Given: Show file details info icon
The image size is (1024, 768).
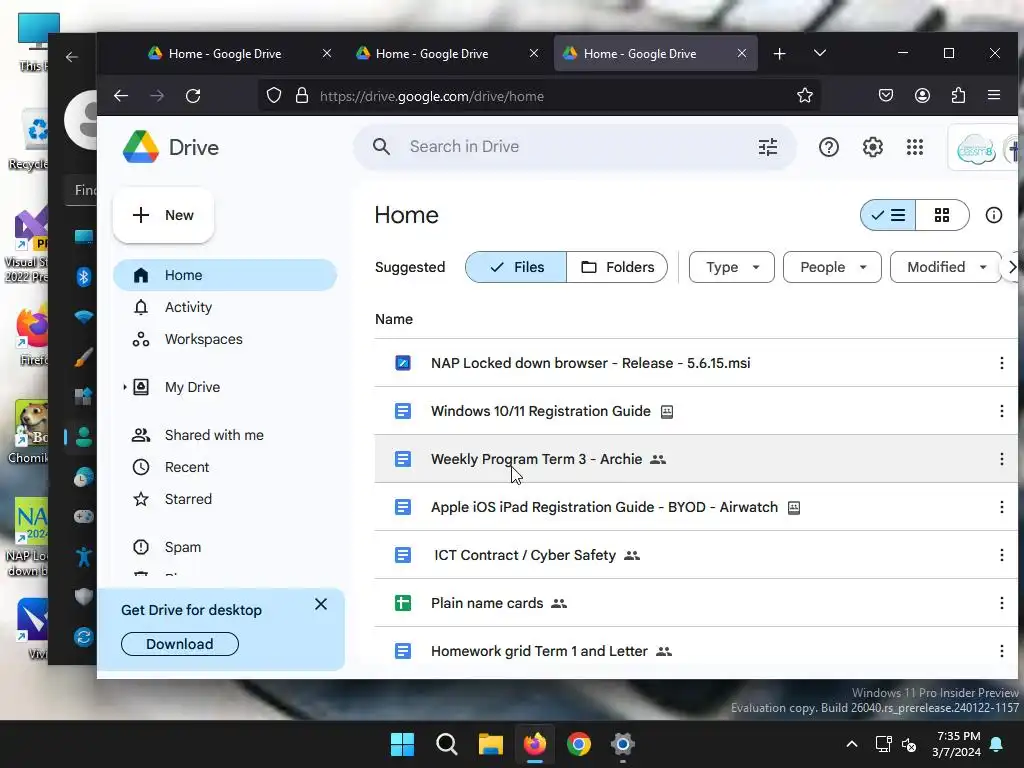Looking at the screenshot, I should click(x=994, y=215).
